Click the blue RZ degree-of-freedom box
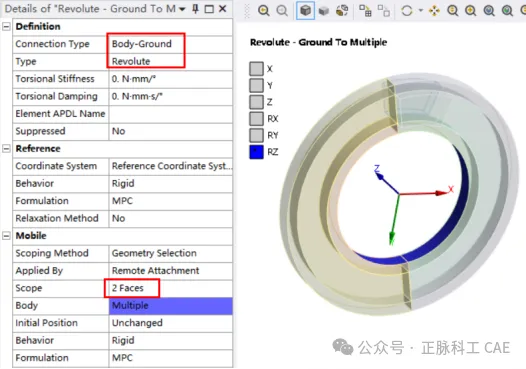This screenshot has width=526, height=369. click(x=256, y=152)
